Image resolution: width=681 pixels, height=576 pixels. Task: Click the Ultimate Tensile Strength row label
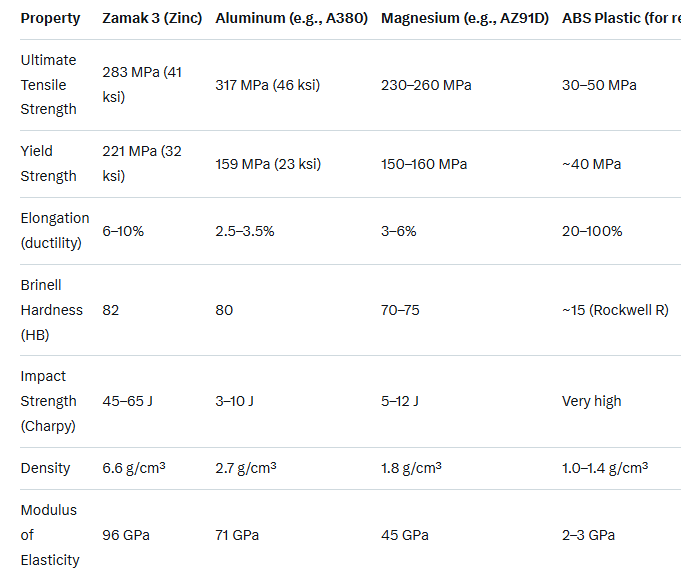[48, 85]
